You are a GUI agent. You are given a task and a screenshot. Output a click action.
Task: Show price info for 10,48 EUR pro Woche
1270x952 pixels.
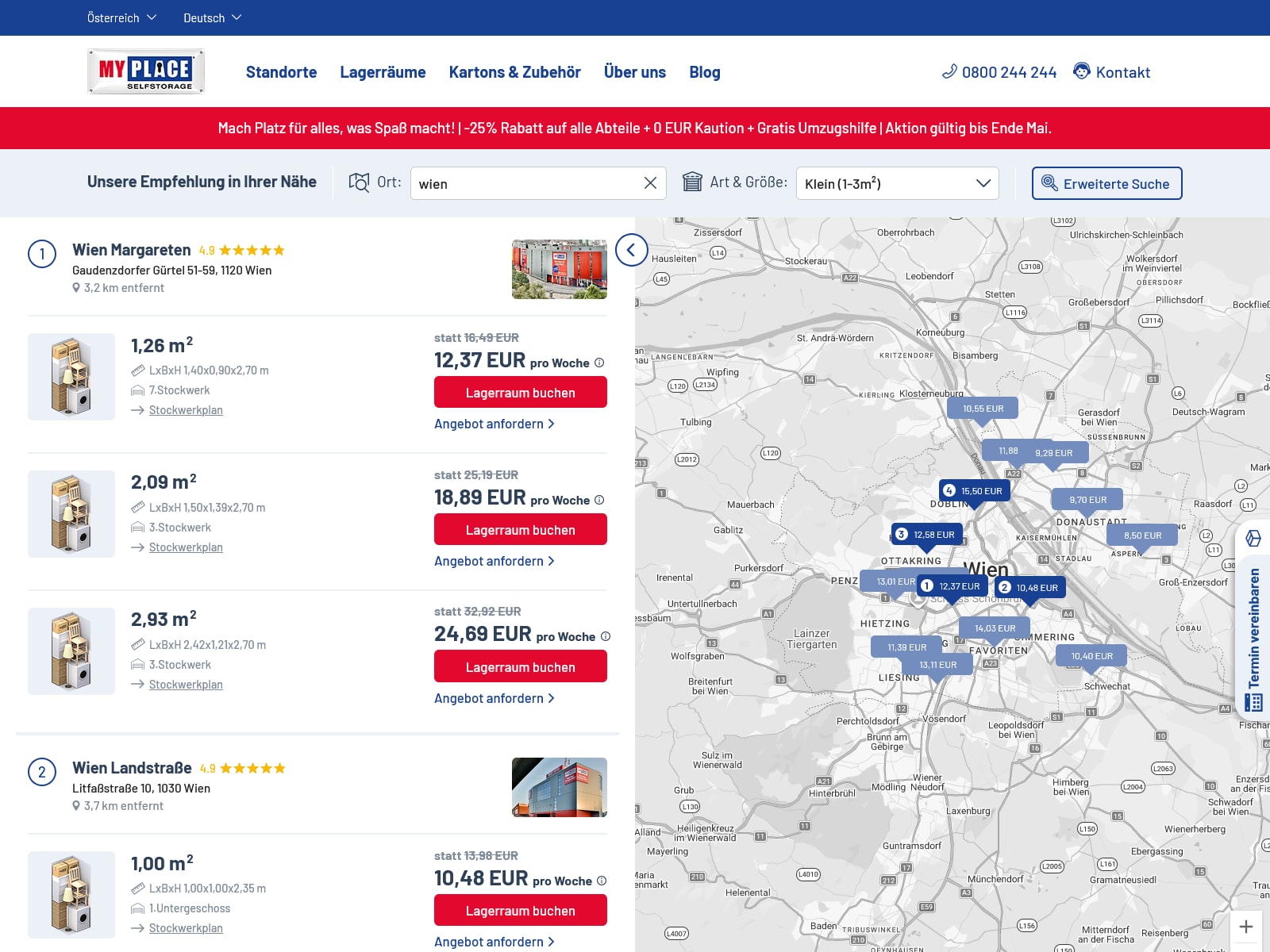click(x=602, y=881)
